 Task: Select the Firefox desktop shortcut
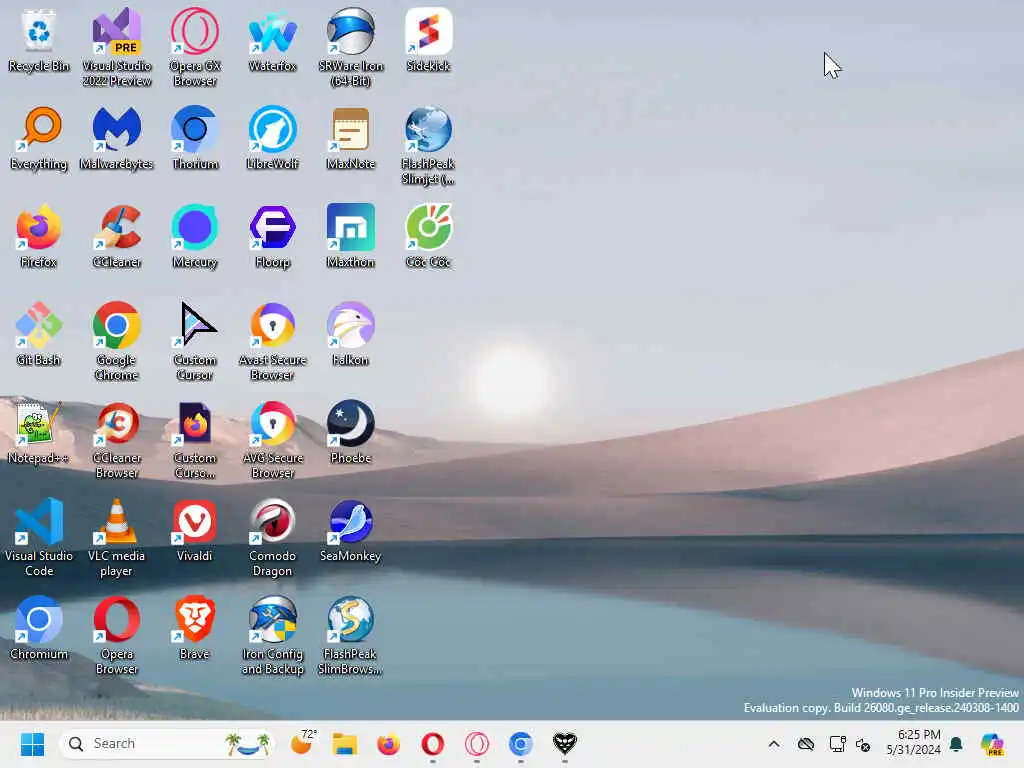click(39, 236)
